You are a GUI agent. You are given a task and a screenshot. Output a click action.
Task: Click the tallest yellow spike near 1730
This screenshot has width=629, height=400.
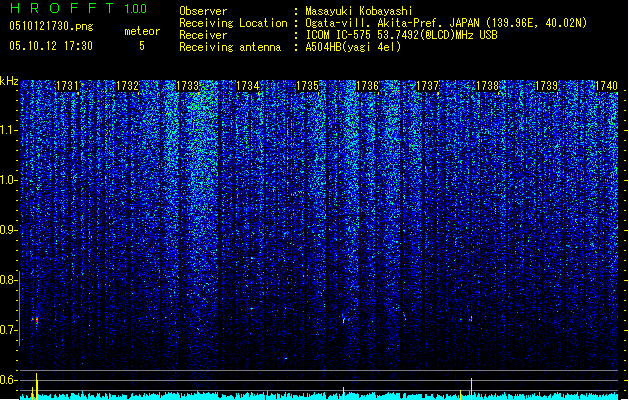click(x=37, y=386)
